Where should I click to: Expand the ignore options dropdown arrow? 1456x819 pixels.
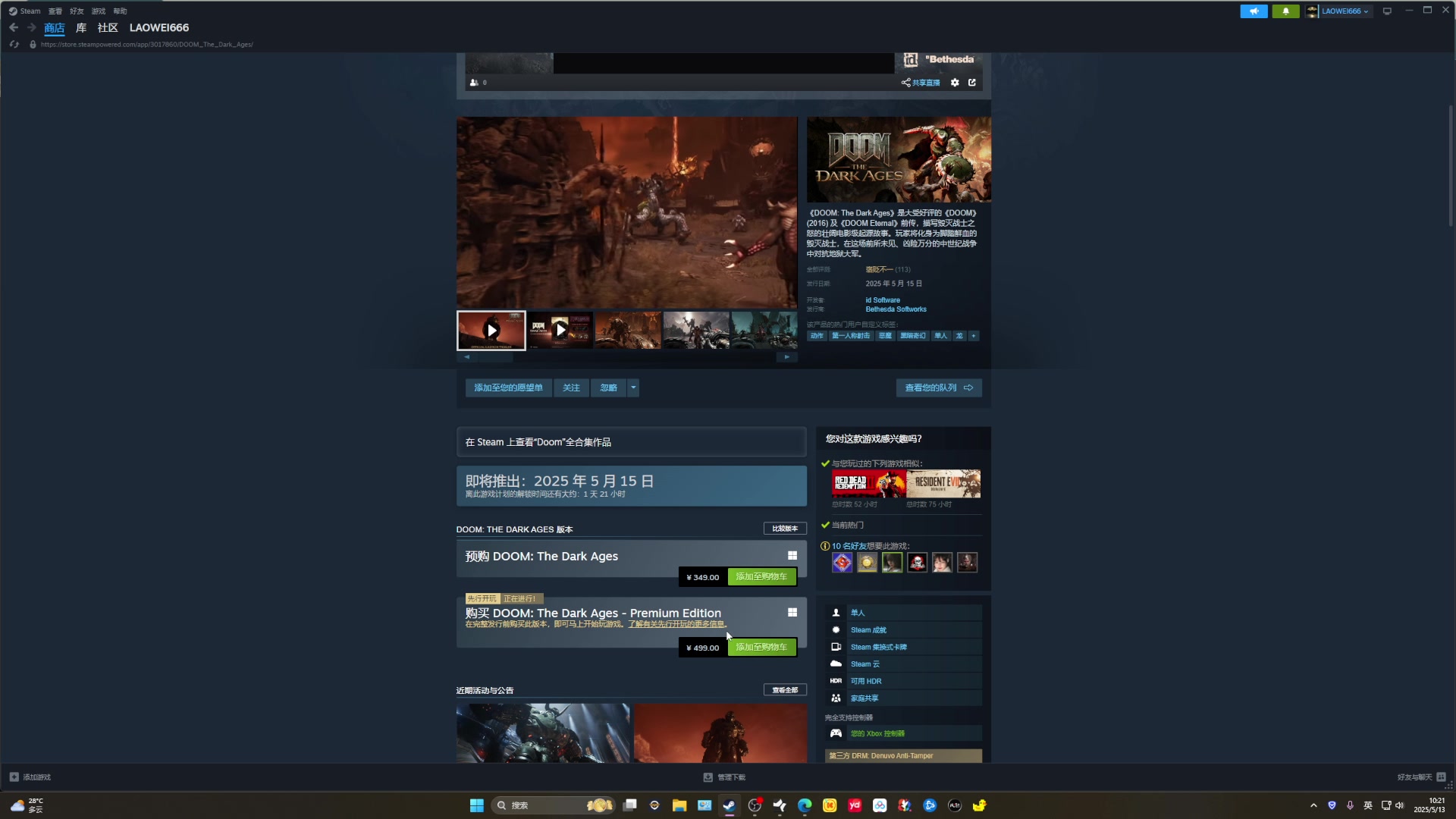click(x=633, y=388)
